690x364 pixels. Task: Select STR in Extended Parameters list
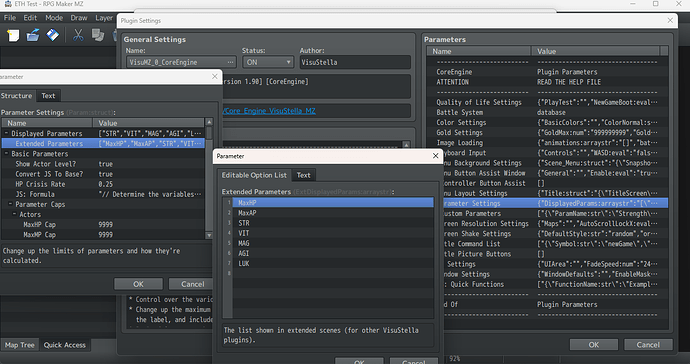(x=333, y=223)
